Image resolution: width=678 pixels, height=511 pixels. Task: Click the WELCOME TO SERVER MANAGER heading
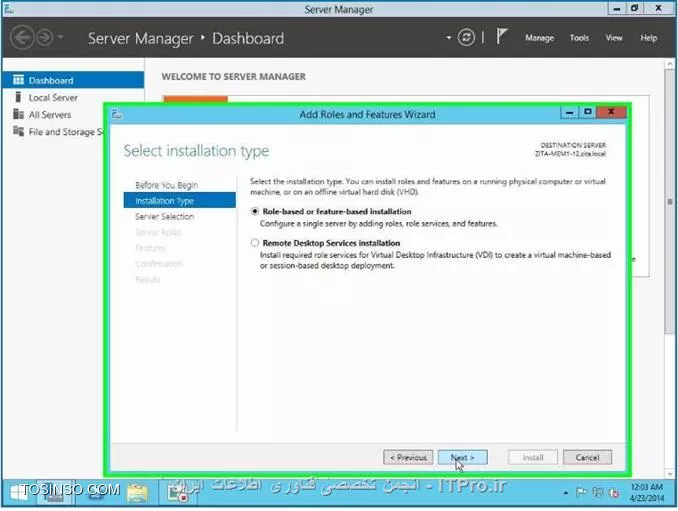pyautogui.click(x=233, y=77)
